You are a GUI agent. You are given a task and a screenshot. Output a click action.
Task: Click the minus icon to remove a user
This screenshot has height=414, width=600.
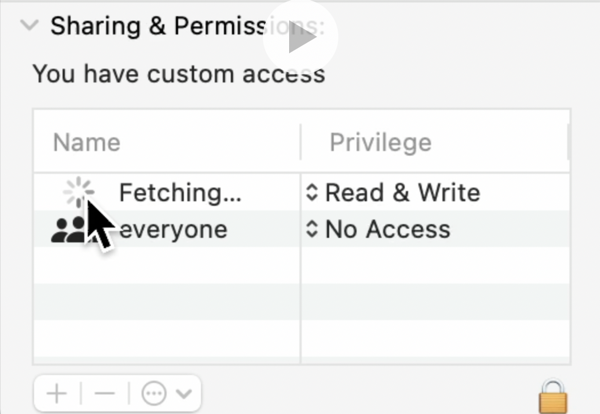pyautogui.click(x=105, y=393)
